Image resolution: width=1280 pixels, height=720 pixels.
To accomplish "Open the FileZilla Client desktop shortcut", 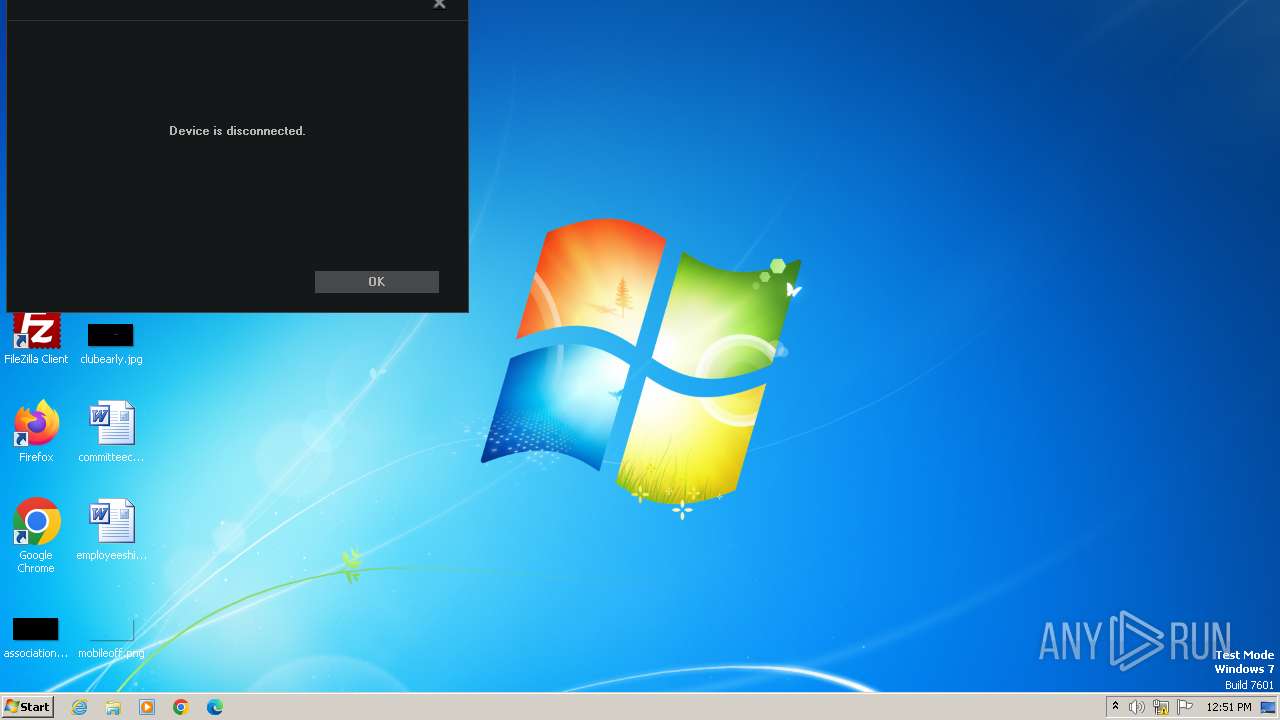I will pos(36,339).
